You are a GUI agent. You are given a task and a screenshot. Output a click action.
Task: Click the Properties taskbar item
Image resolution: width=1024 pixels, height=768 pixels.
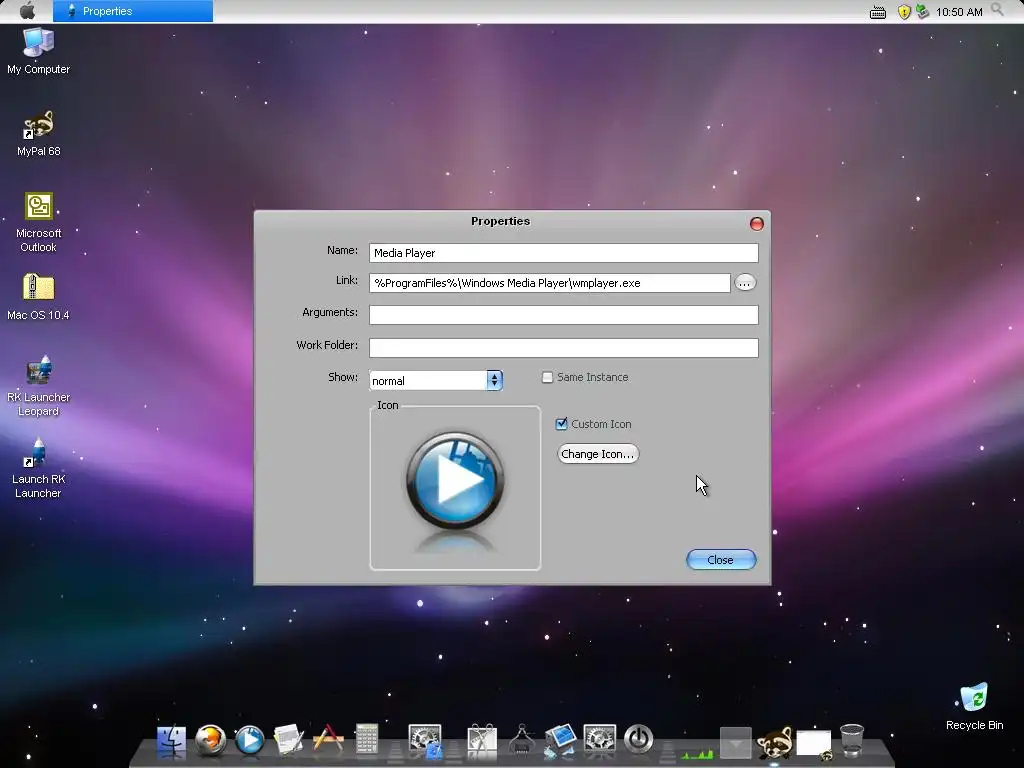pos(133,11)
